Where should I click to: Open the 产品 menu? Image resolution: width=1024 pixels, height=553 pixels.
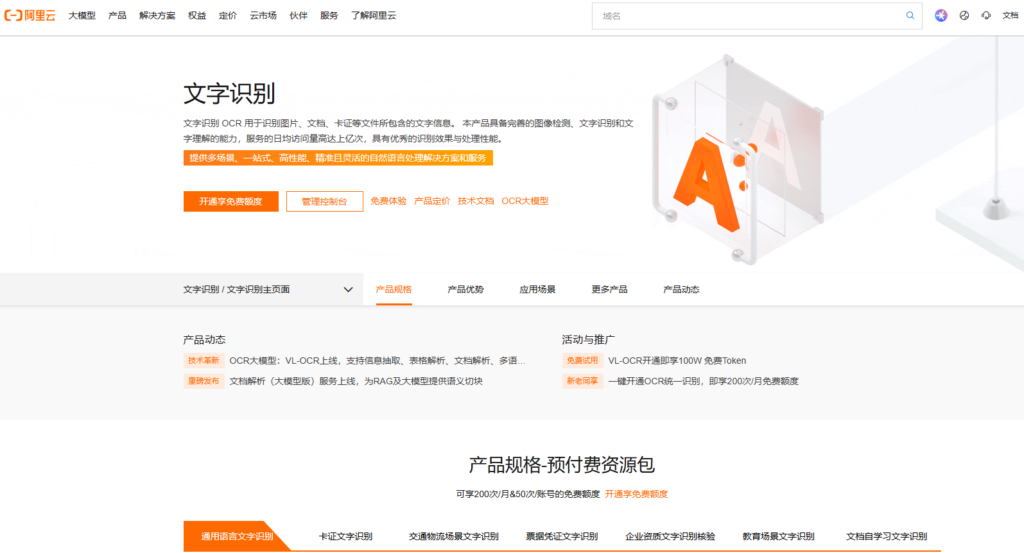coord(117,15)
